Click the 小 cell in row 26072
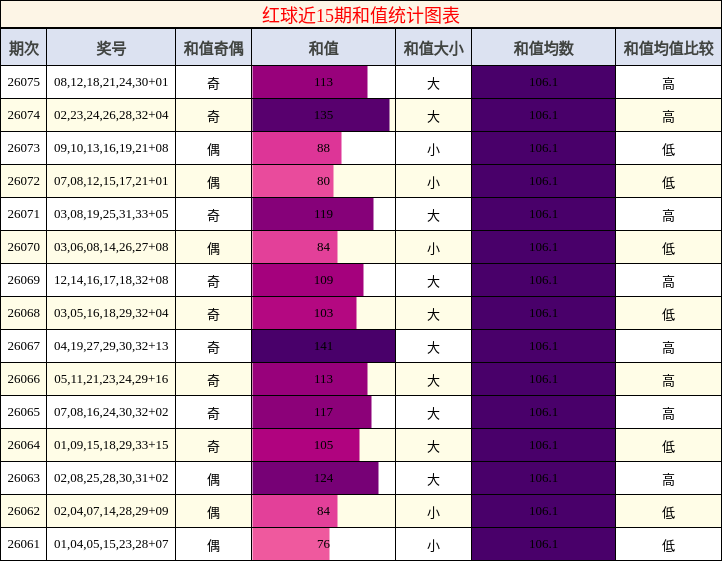 433,182
